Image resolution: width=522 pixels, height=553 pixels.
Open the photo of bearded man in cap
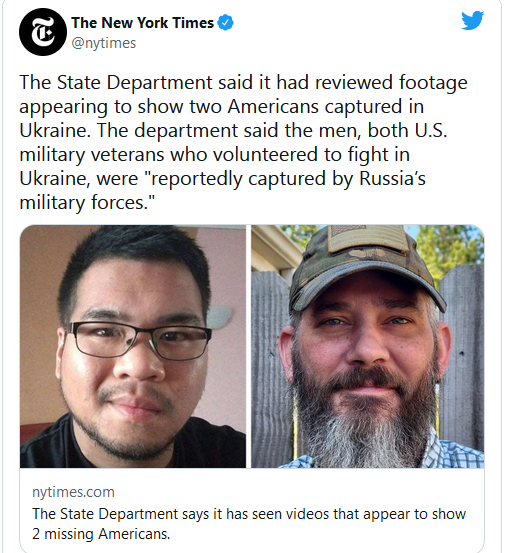[368, 346]
